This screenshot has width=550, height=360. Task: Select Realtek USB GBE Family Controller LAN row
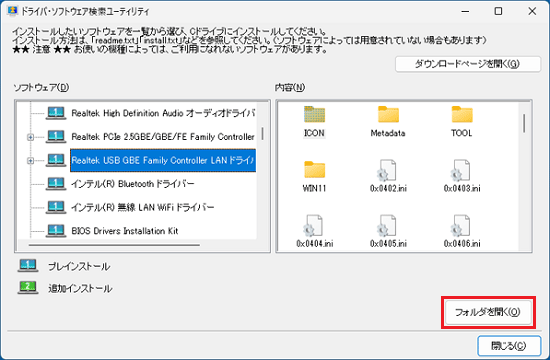click(163, 160)
